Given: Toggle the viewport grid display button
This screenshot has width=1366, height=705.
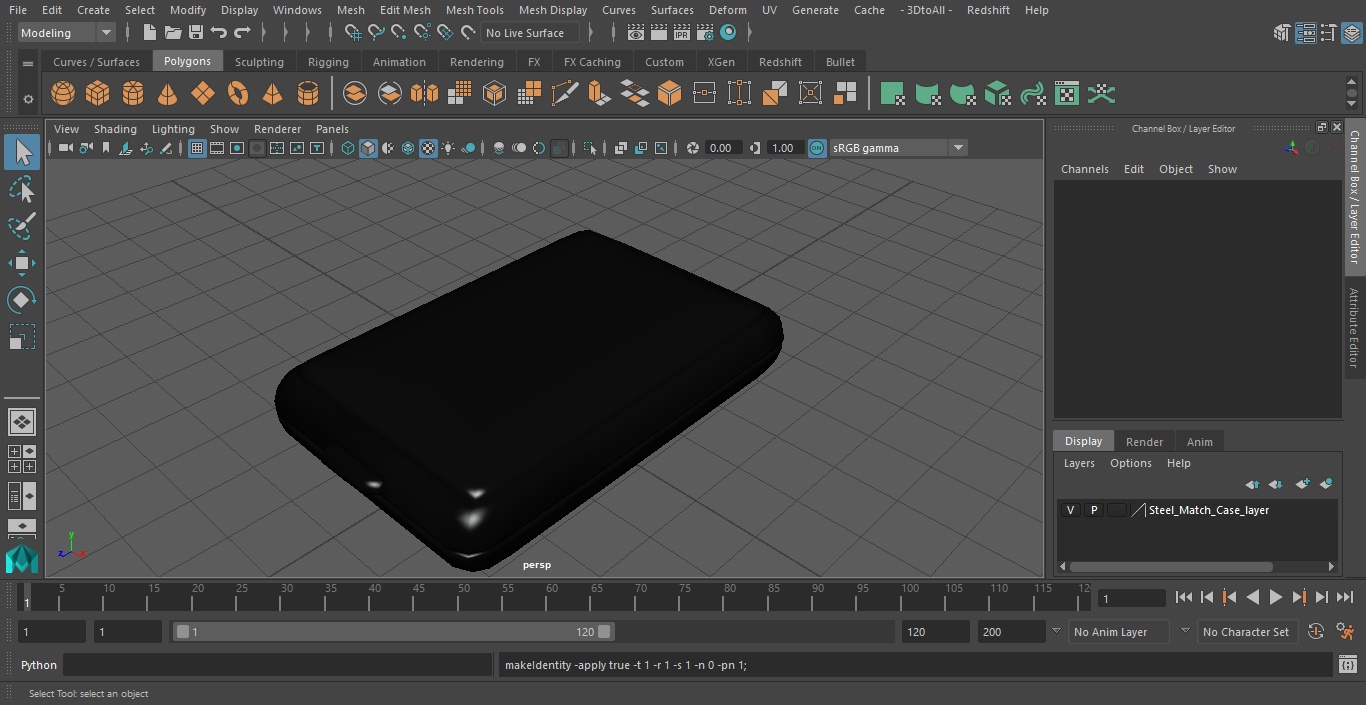Looking at the screenshot, I should [197, 148].
